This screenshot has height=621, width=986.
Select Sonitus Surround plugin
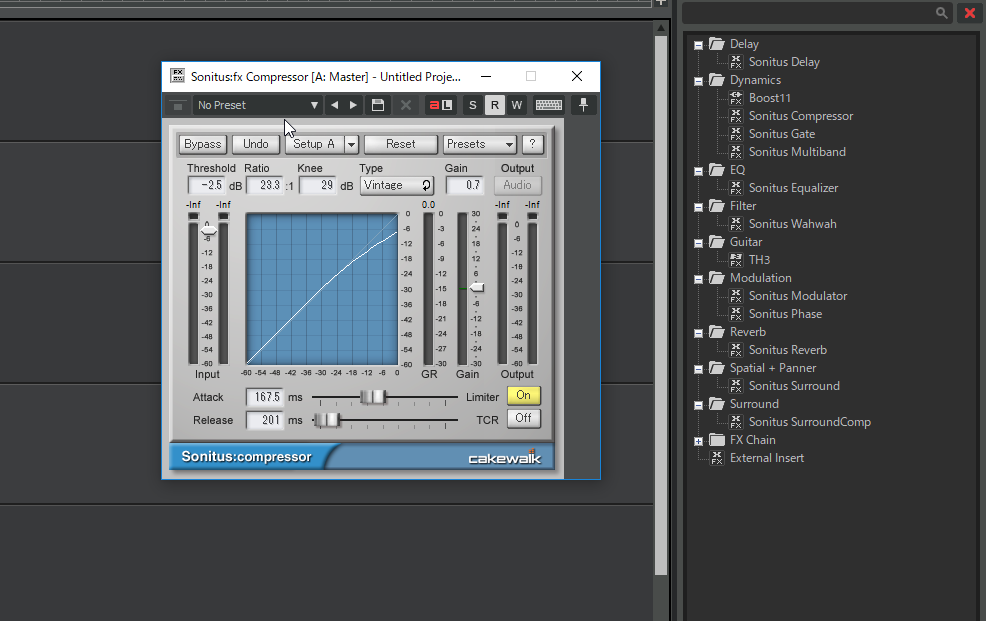[794, 386]
